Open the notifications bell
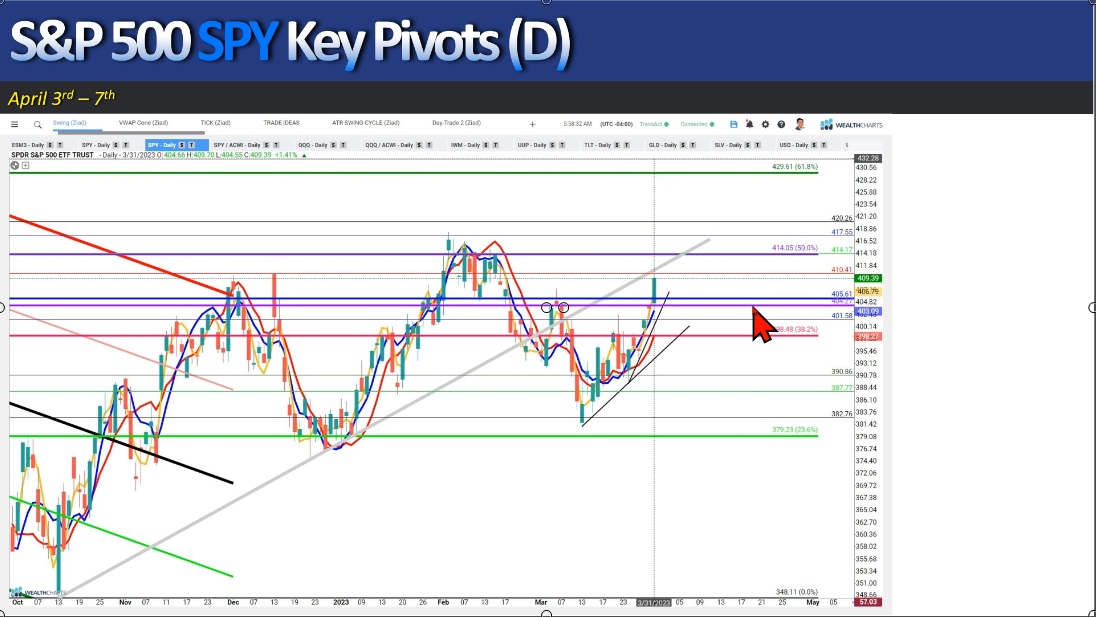This screenshot has height=617, width=1096. [x=749, y=124]
